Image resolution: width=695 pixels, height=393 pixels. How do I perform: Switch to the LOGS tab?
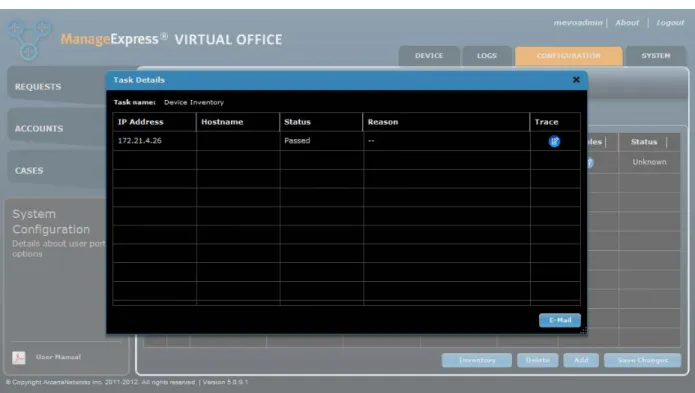tap(487, 56)
